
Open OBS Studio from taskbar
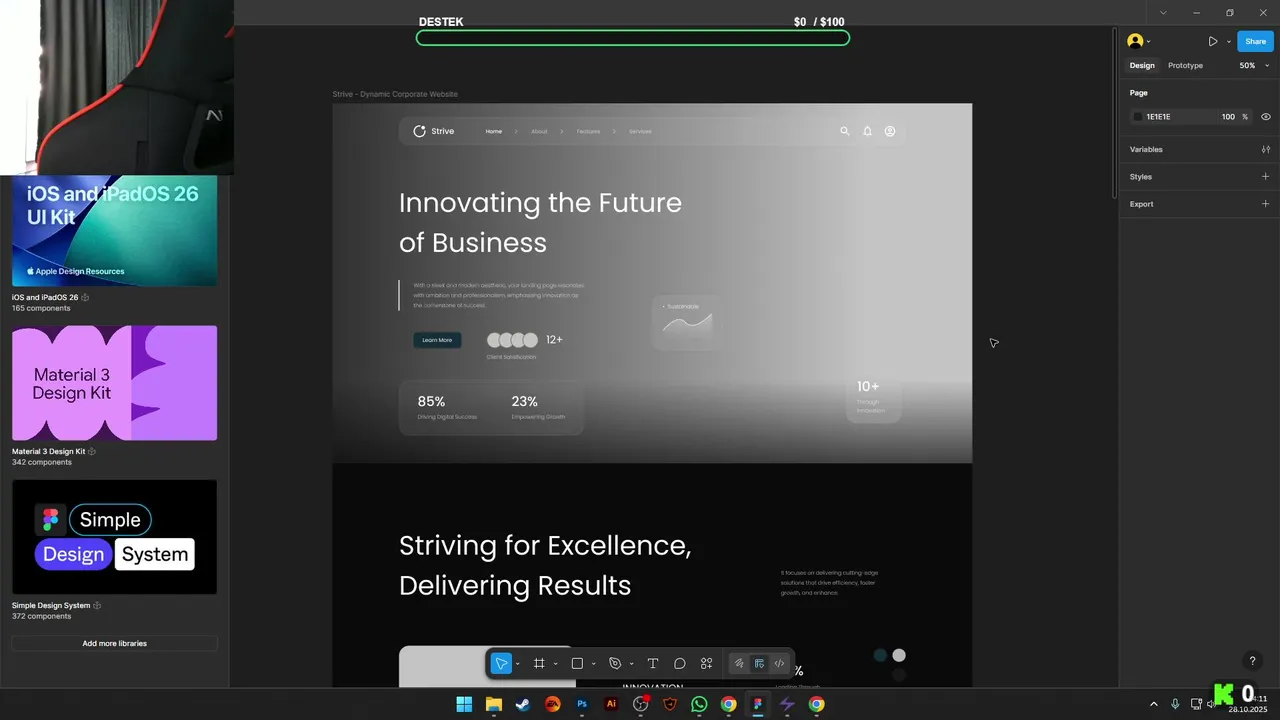tap(641, 704)
